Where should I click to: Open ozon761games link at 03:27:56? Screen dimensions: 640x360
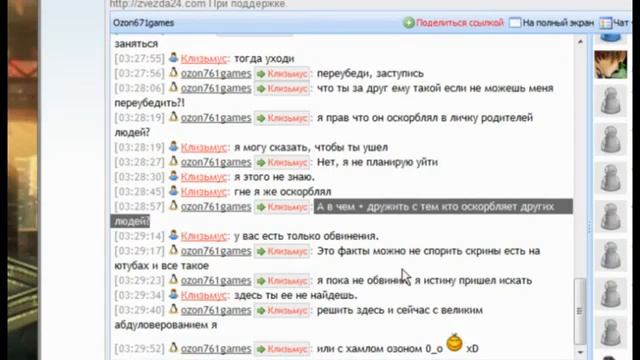[216, 73]
